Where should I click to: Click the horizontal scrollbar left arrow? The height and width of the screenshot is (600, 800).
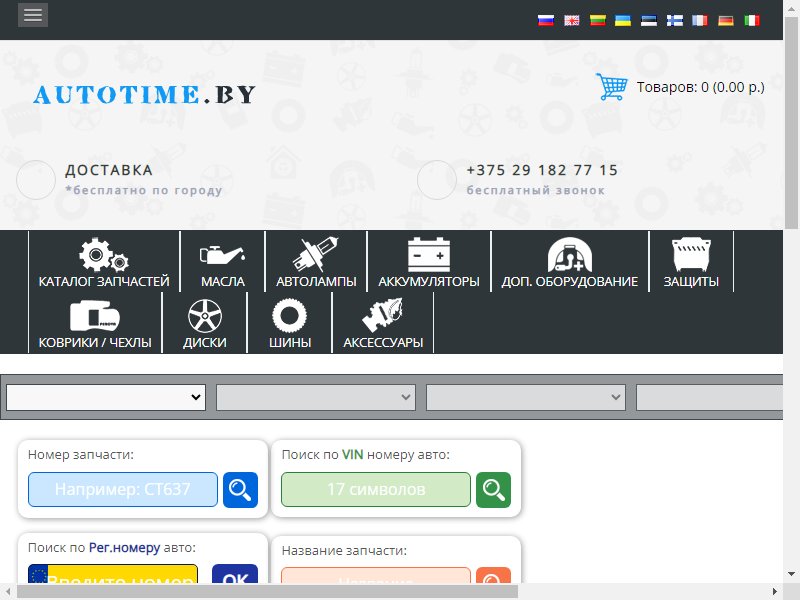pos(8,592)
